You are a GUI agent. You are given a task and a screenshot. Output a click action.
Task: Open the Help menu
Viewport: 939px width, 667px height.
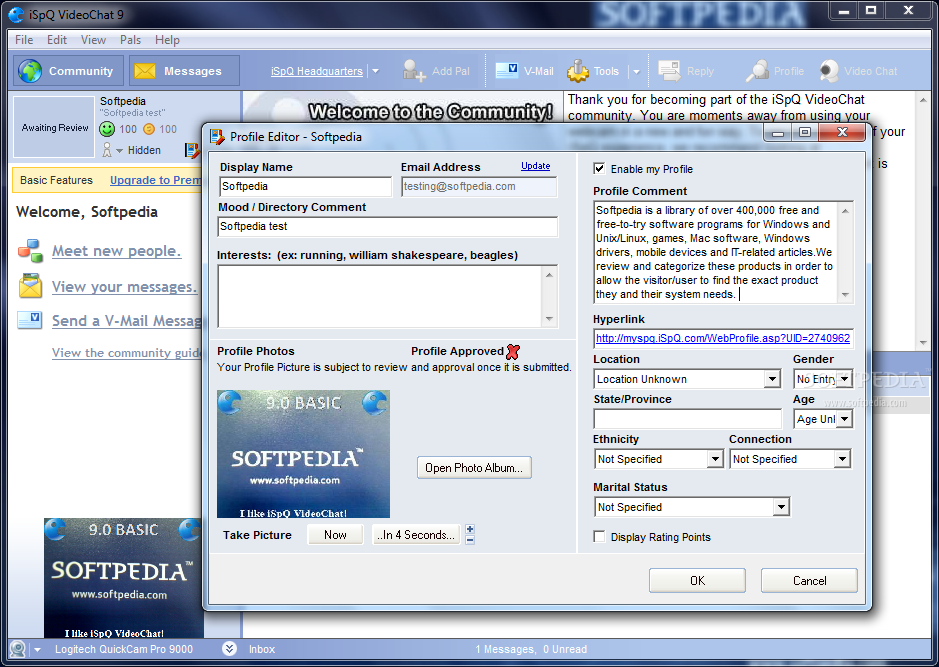point(167,40)
